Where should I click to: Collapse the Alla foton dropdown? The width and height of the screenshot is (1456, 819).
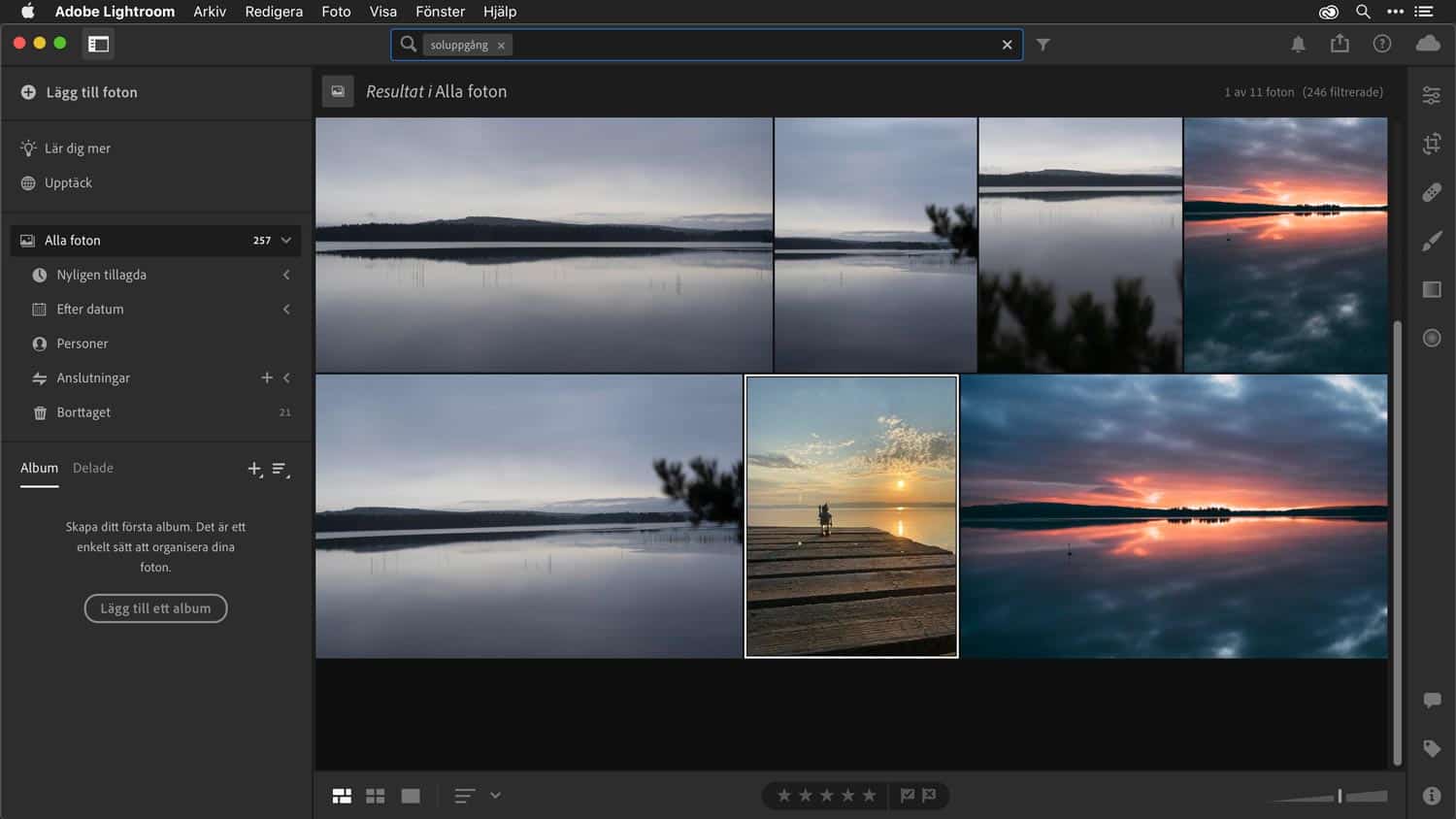(285, 240)
